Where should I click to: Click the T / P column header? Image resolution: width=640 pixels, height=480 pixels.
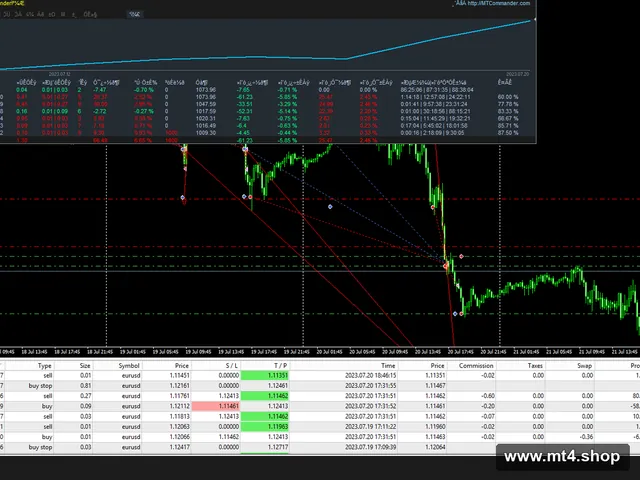[x=280, y=366]
